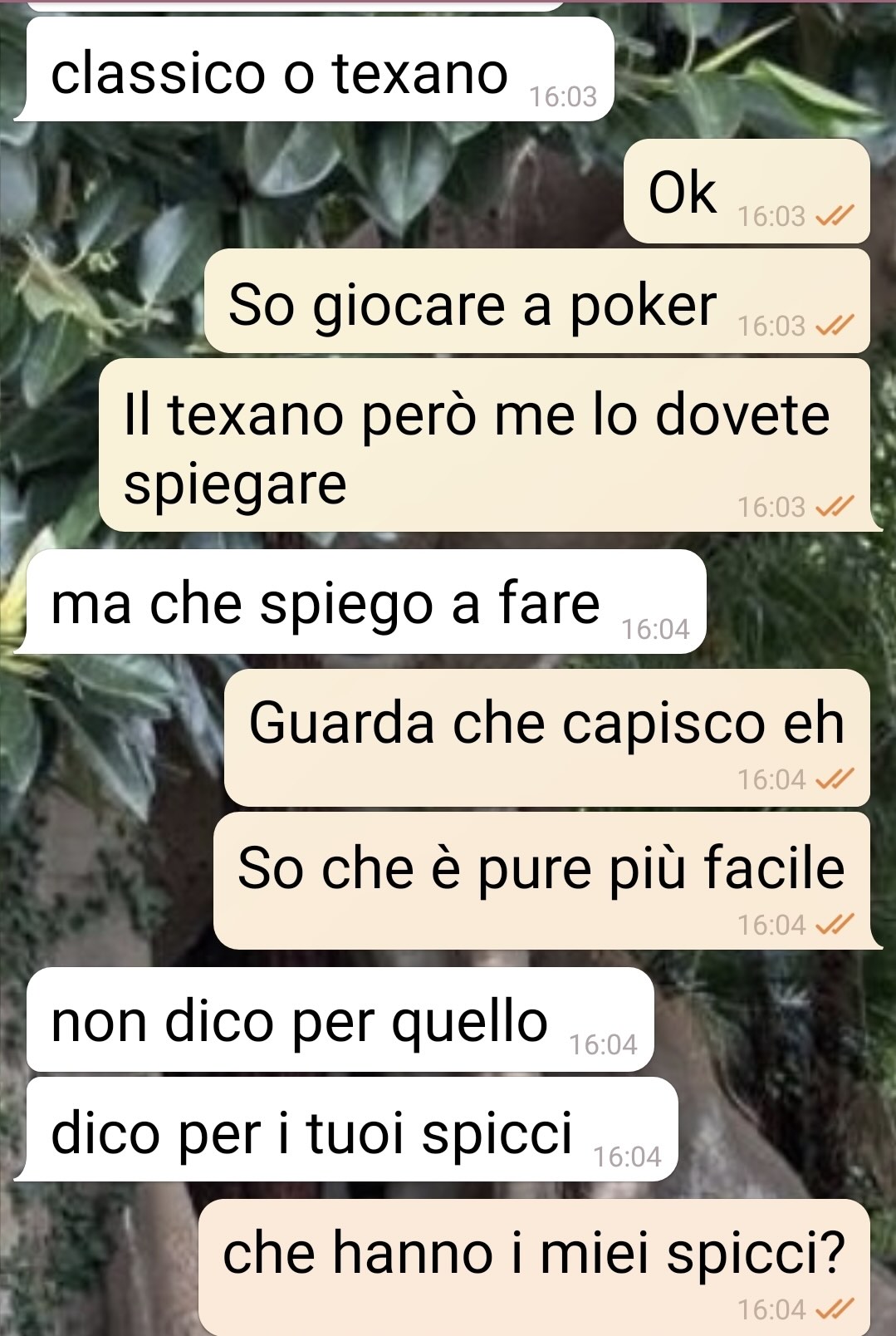Click read ticks on 'Il texano però' message
The image size is (896, 1336).
(x=834, y=506)
